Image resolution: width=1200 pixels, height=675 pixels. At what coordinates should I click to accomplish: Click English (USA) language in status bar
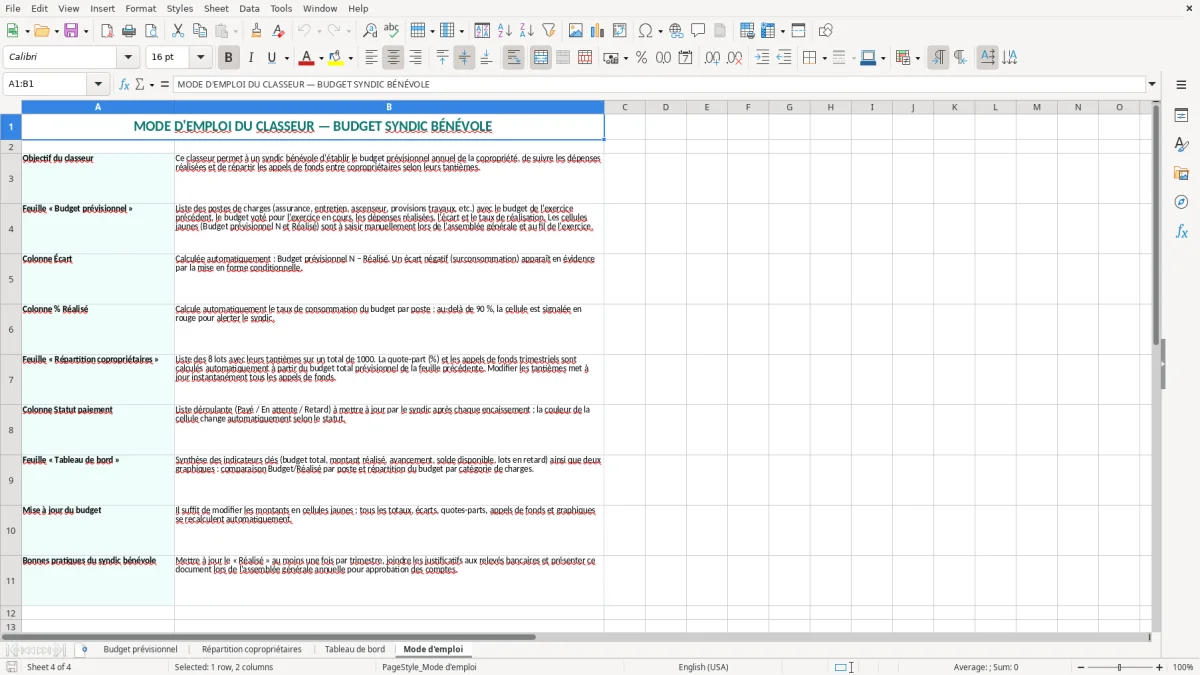[703, 667]
